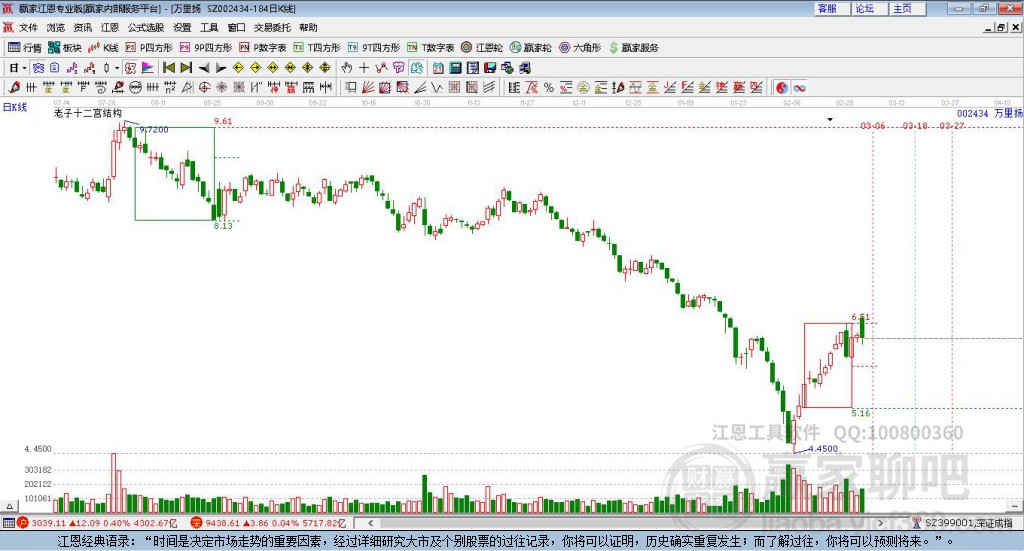The image size is (1024, 551).
Task: Click the 日K线 label on the chart
Action: click(15, 108)
